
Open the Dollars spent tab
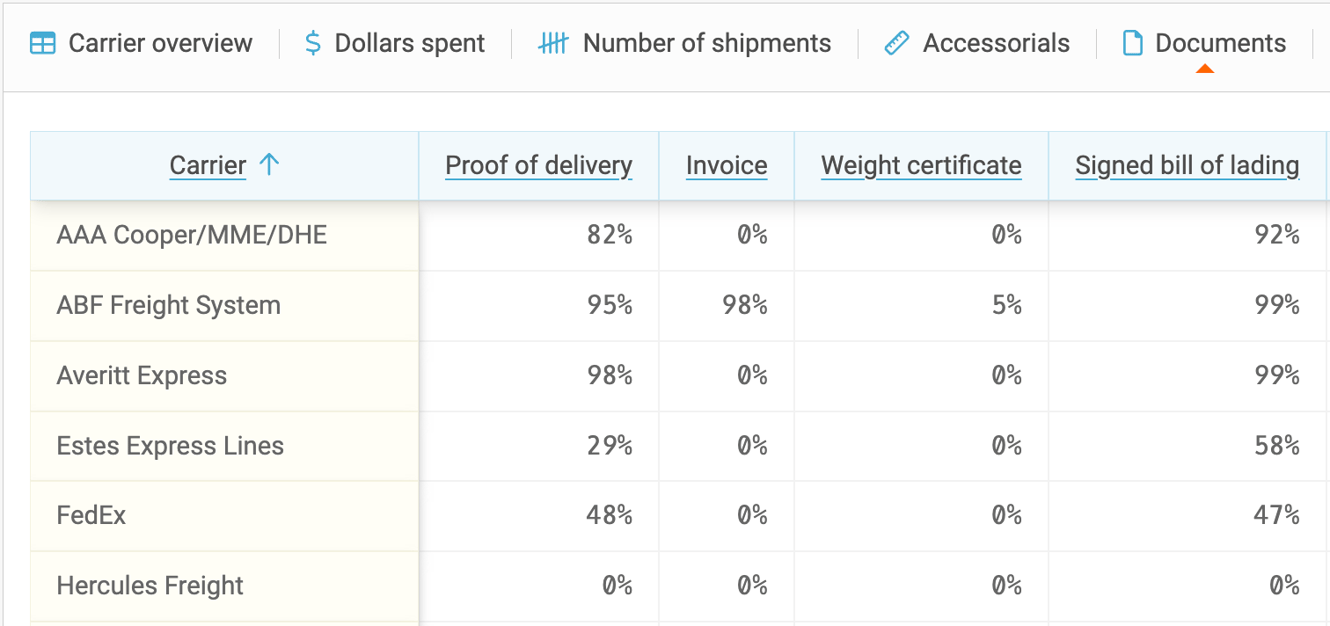[x=394, y=43]
